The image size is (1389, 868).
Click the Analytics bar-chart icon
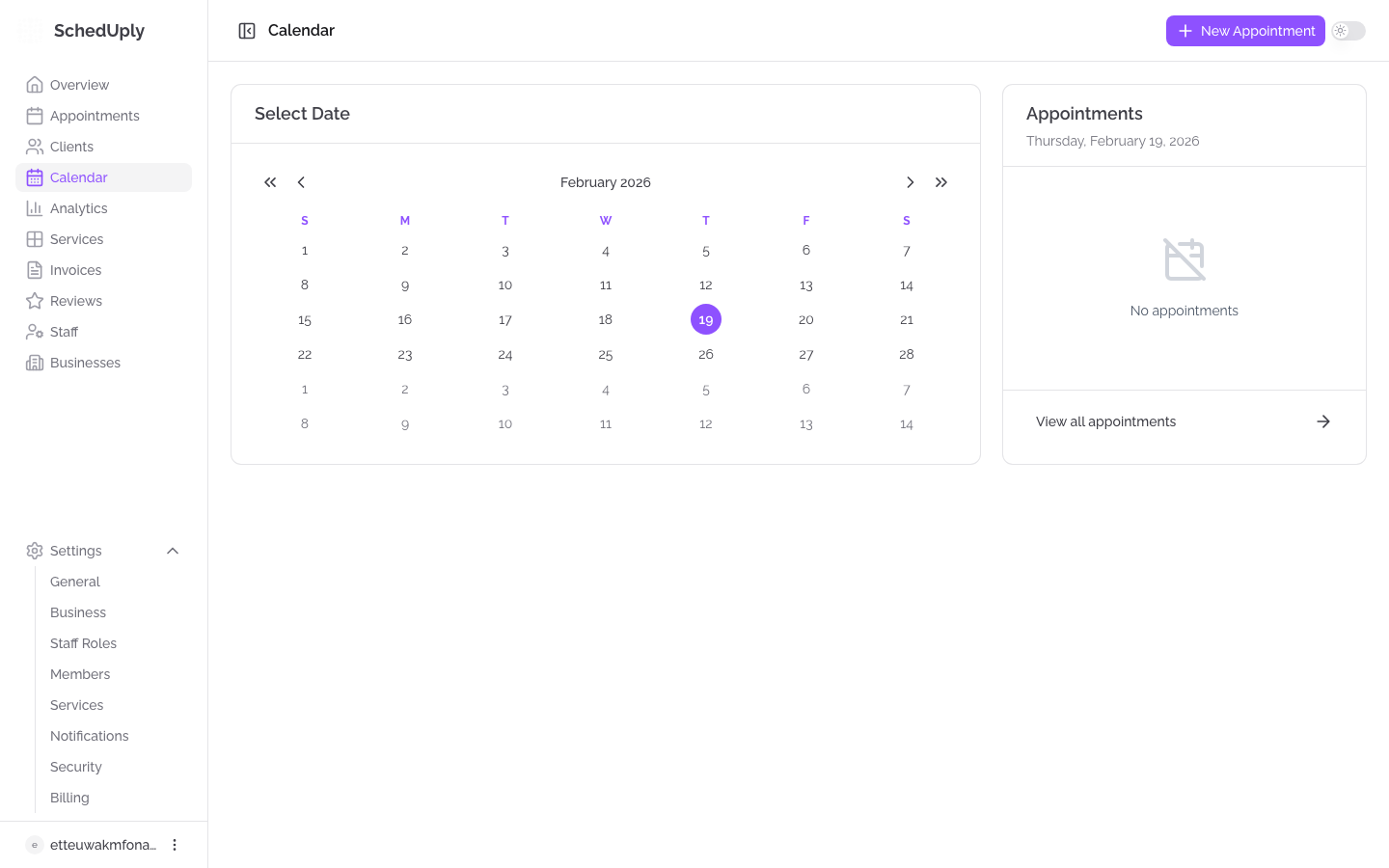pos(35,208)
